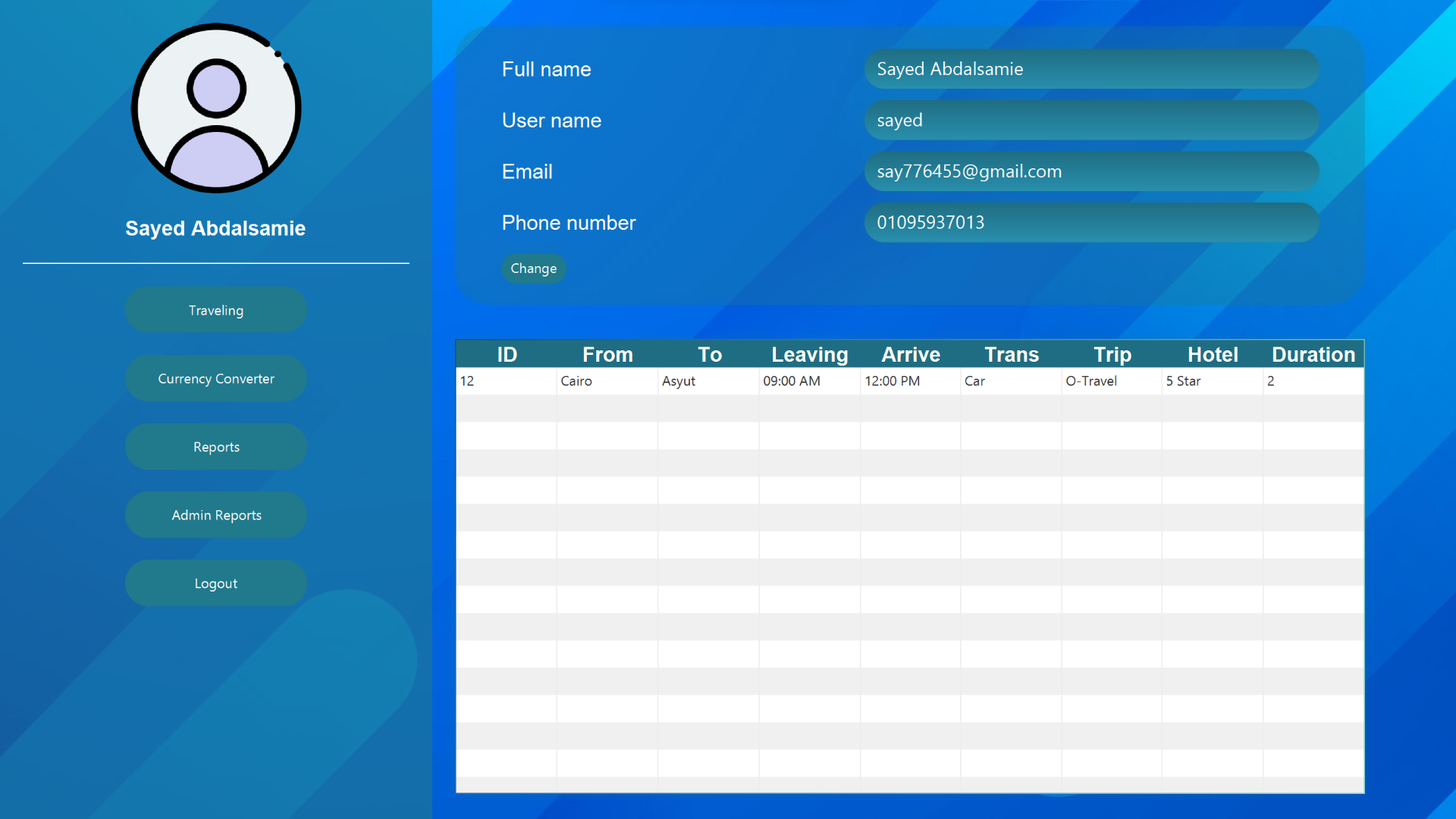Click the Full name input field
Image resolution: width=1456 pixels, height=819 pixels.
coord(1090,69)
